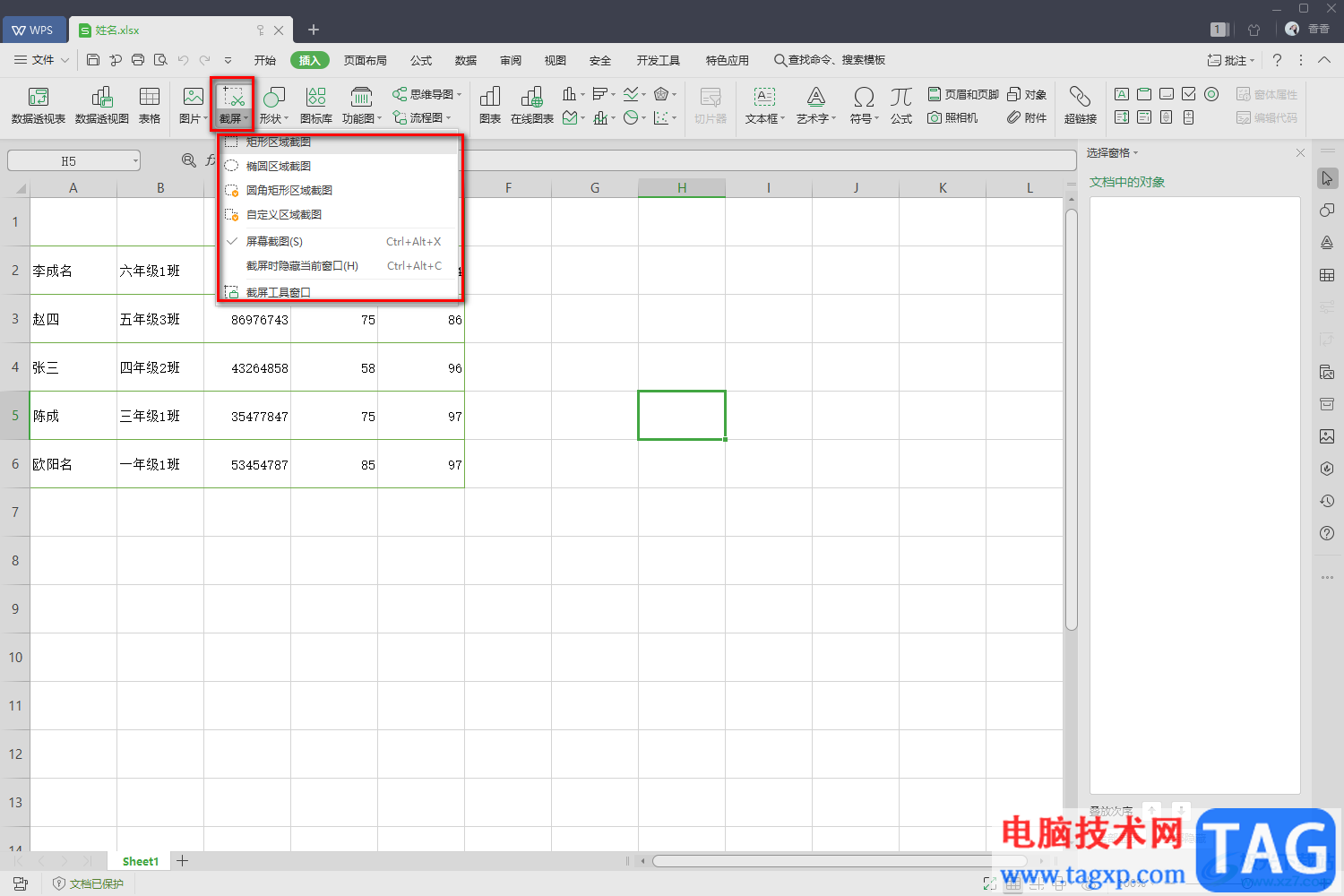The height and width of the screenshot is (896, 1344).
Task: Choose 自定义区域截图 from screenshot menu
Action: [339, 215]
